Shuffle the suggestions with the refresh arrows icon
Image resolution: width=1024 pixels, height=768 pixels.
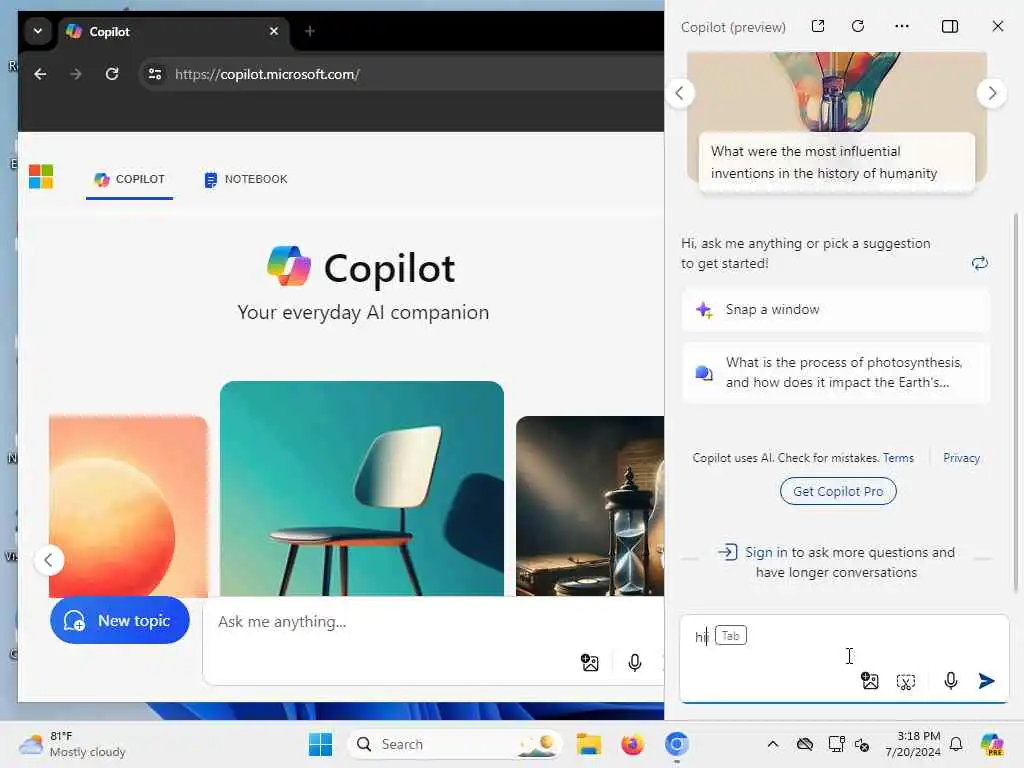tap(980, 263)
